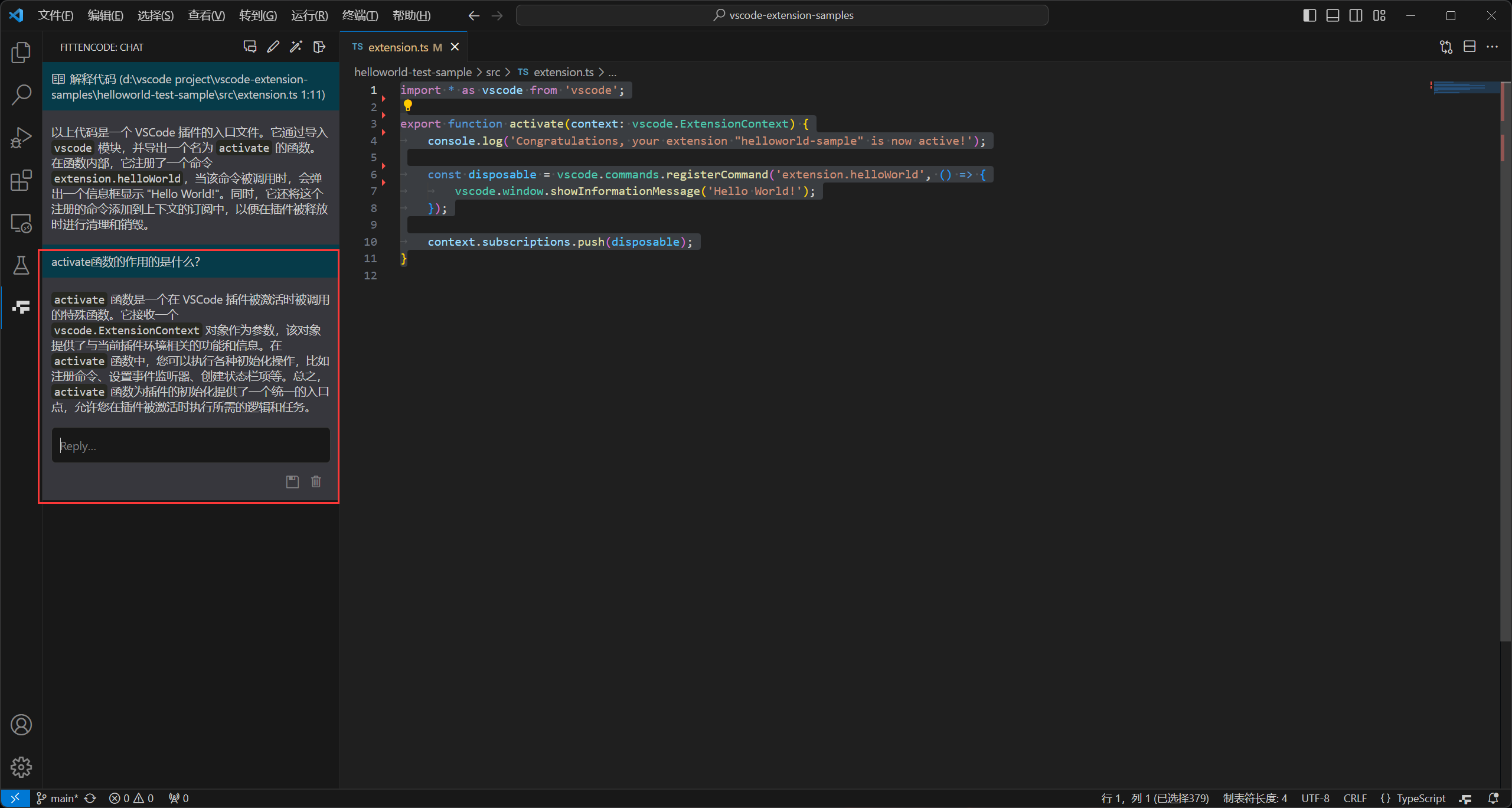Open the 帮助(H) menu
Viewport: 1512px width, 808px height.
click(x=412, y=15)
